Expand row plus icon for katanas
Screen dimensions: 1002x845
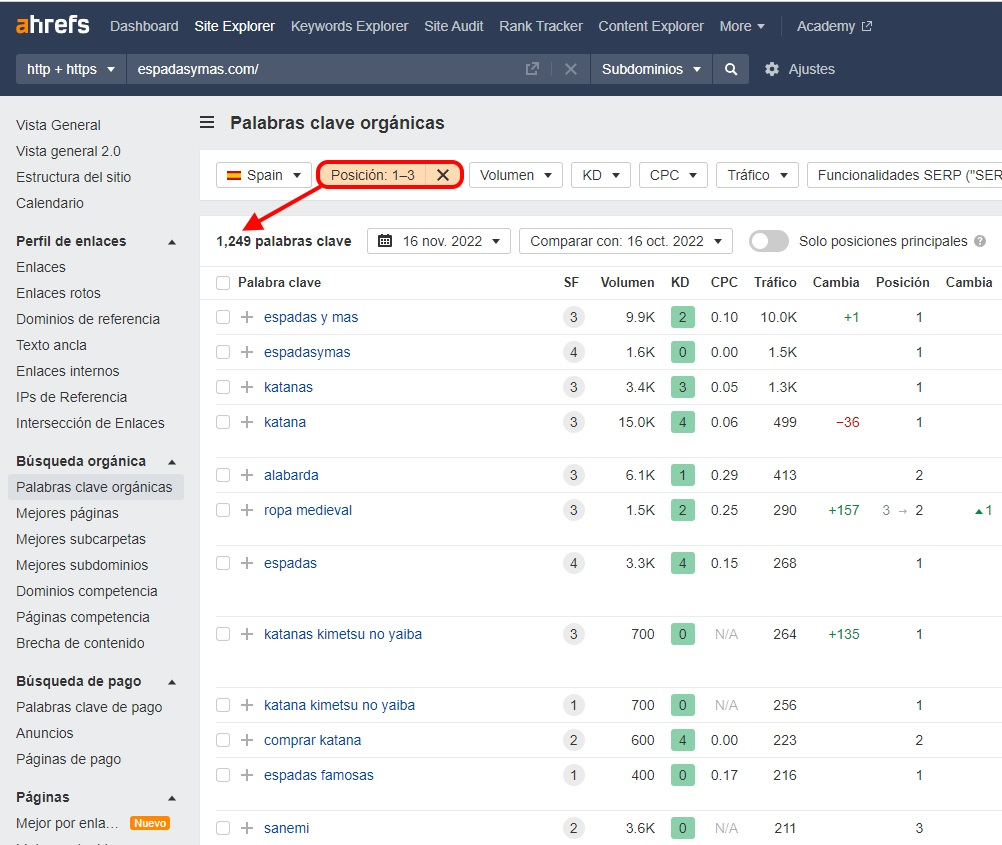(x=247, y=387)
